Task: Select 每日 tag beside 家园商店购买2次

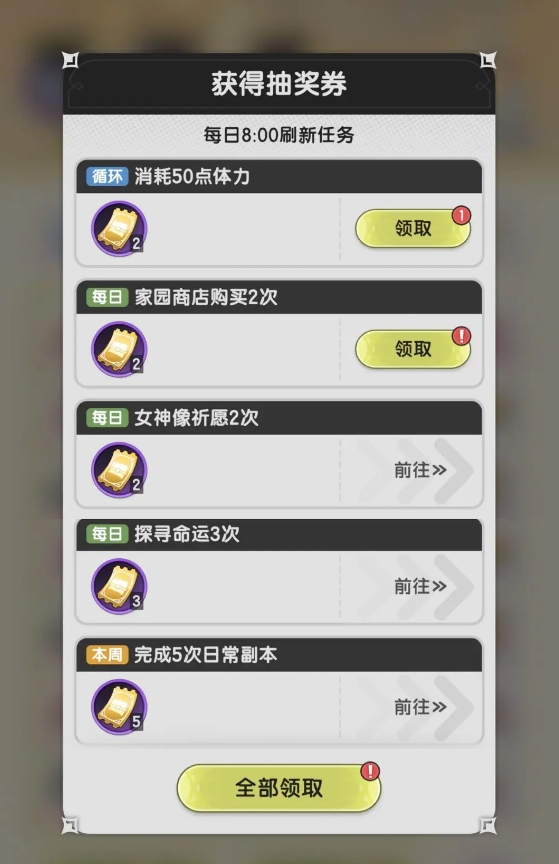Action: [x=107, y=297]
